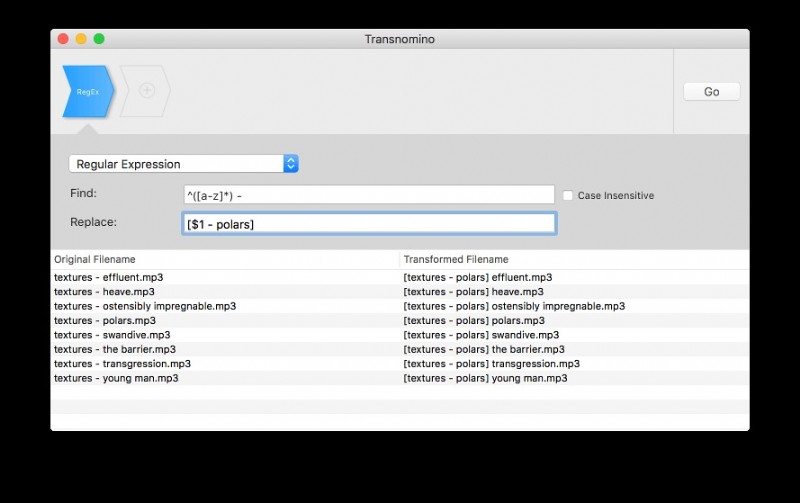Focus the Replace text field

coord(368,224)
